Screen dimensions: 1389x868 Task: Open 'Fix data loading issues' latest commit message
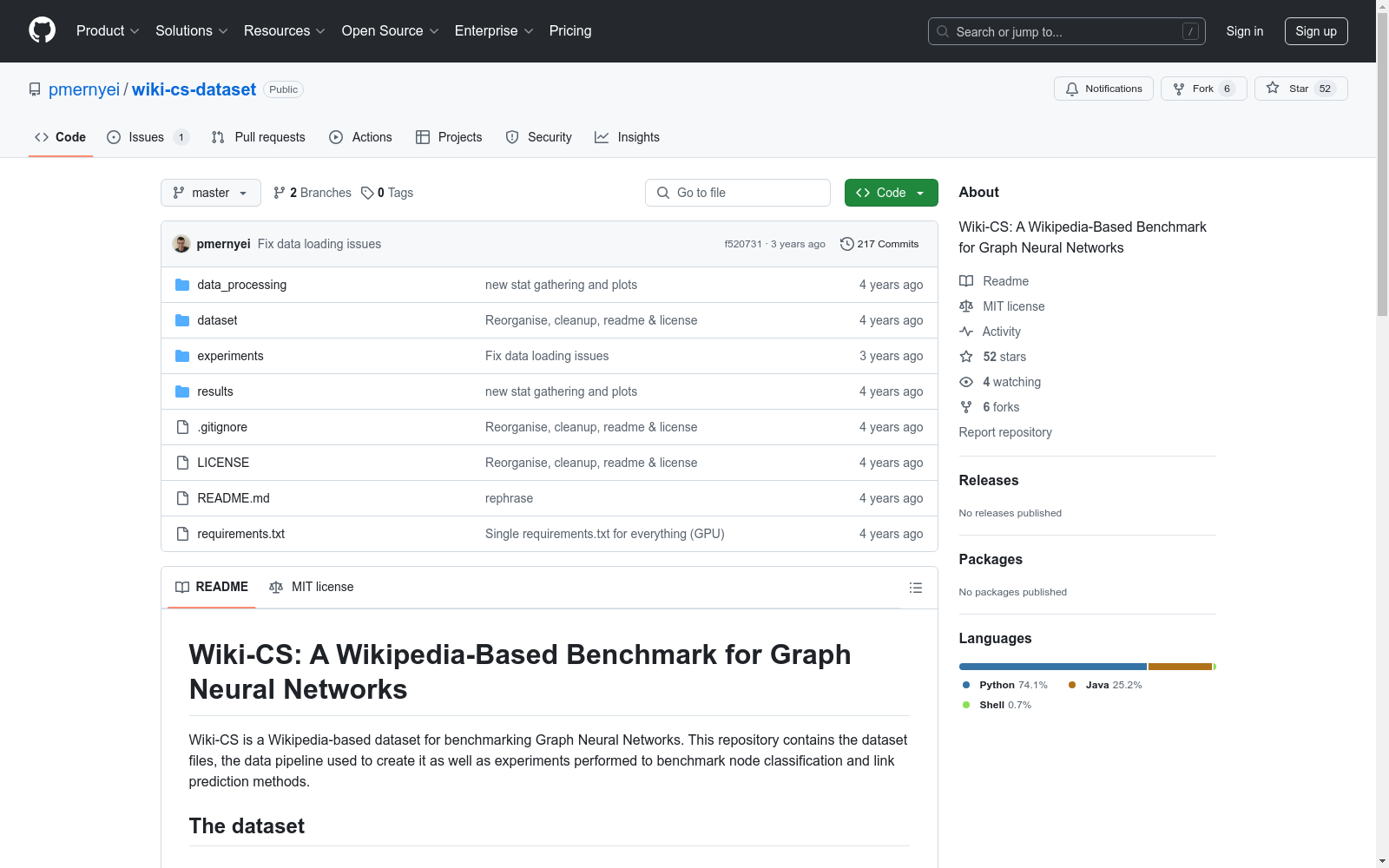coord(319,244)
